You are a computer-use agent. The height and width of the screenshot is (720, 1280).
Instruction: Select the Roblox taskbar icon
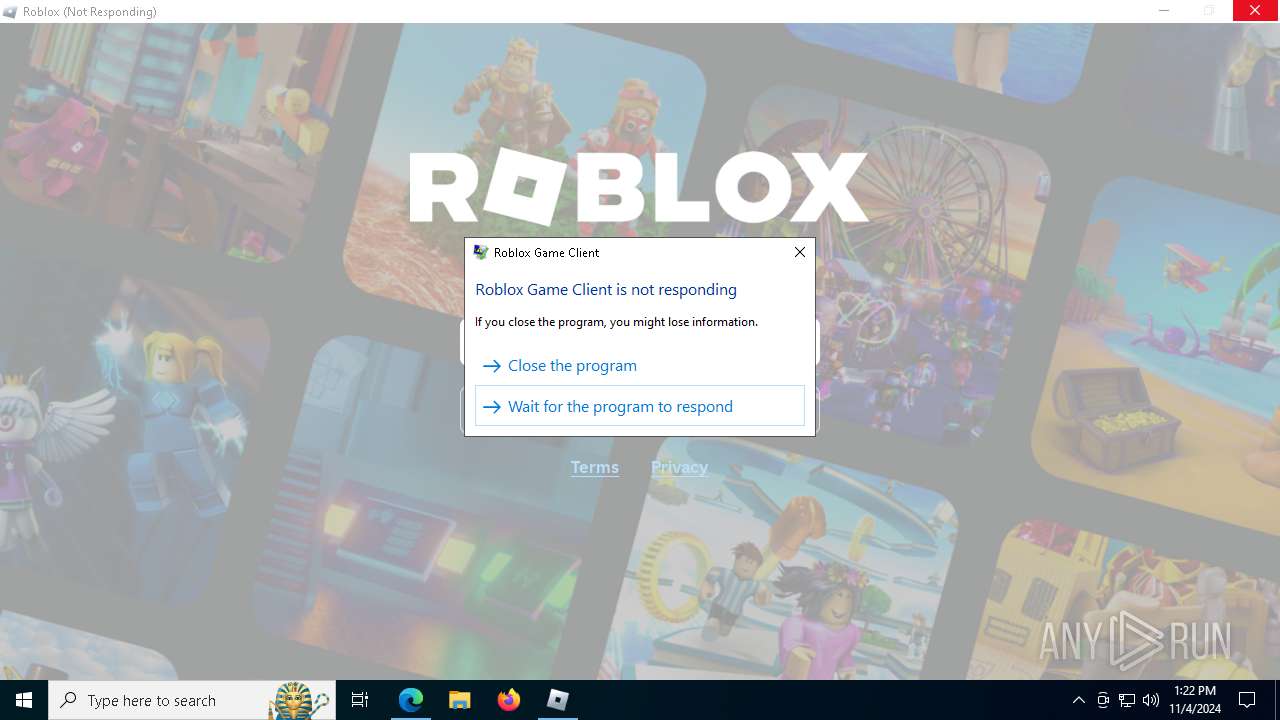click(558, 700)
